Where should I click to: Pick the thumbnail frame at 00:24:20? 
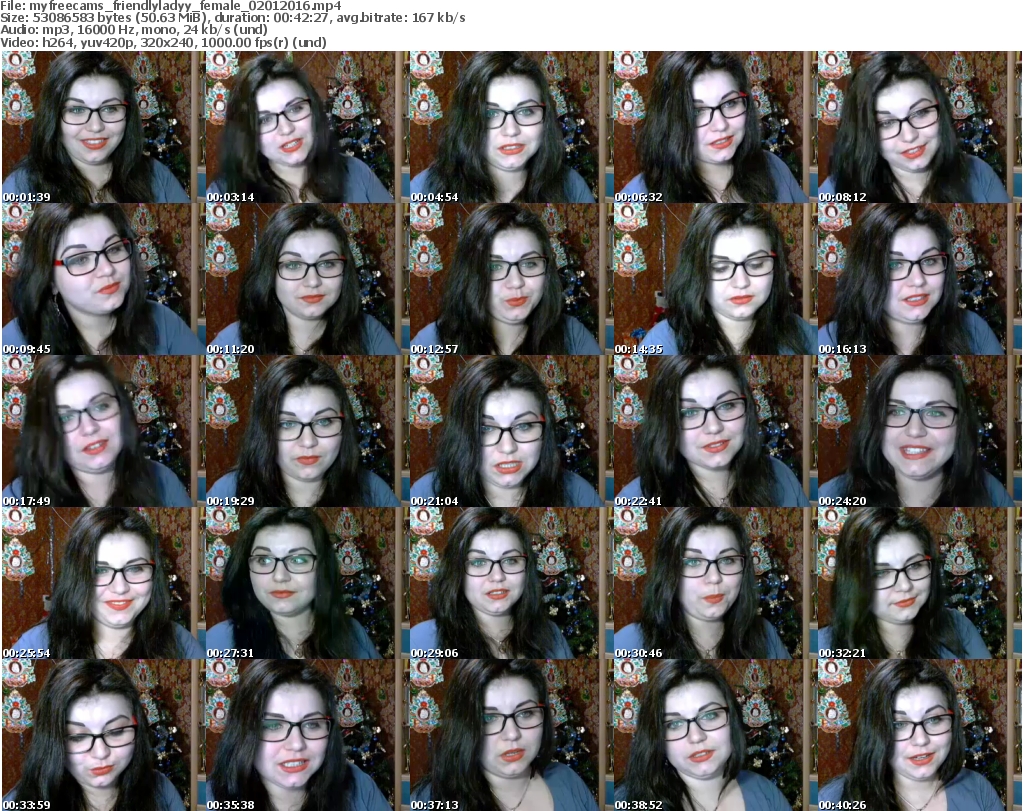pyautogui.click(x=920, y=431)
